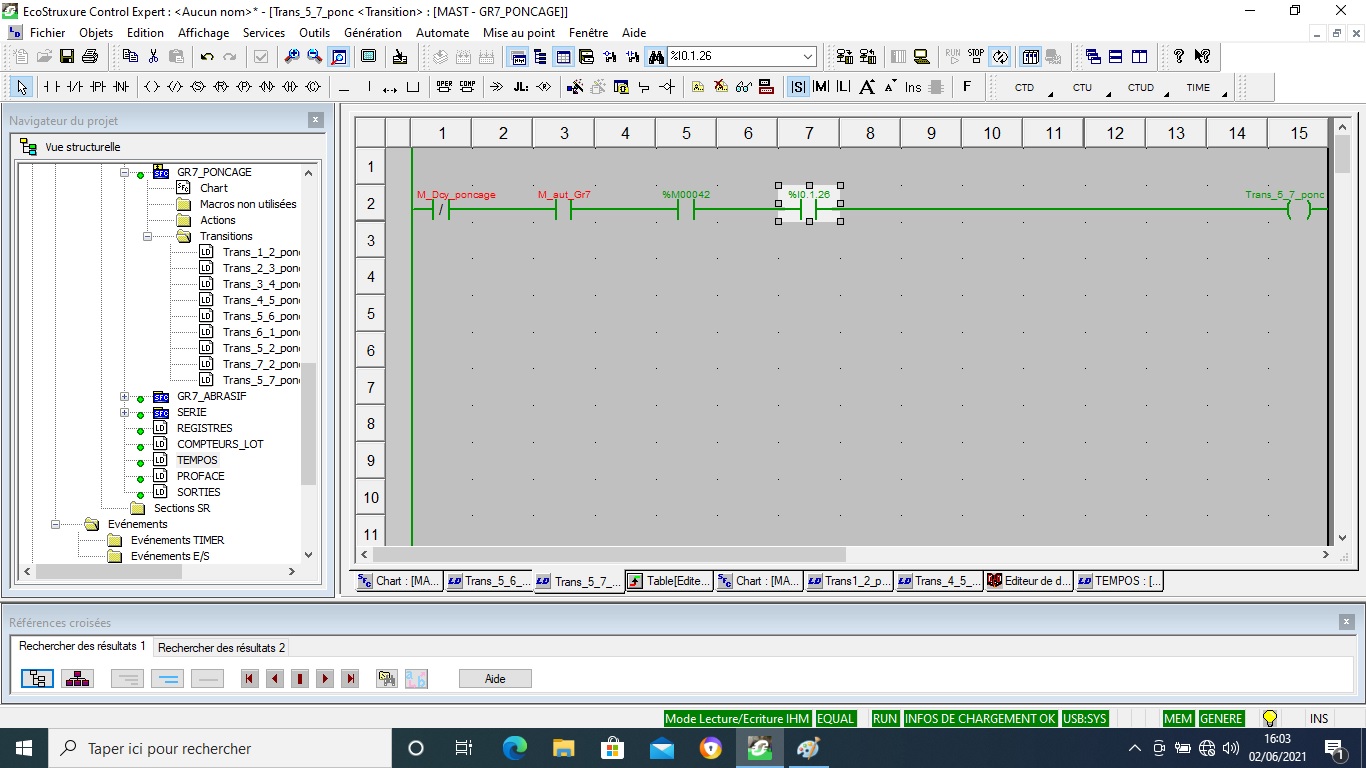Insert a comparison block (COMP) tool
1366x768 pixels.
coord(467,87)
